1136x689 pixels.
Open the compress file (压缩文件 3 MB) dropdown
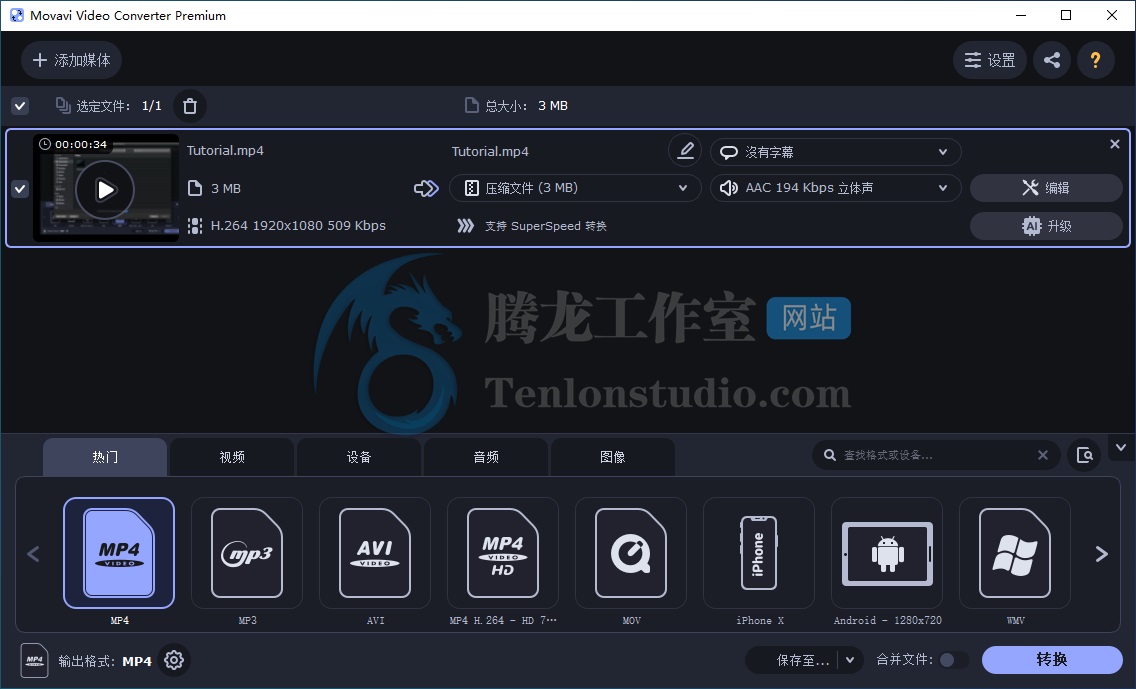click(575, 188)
